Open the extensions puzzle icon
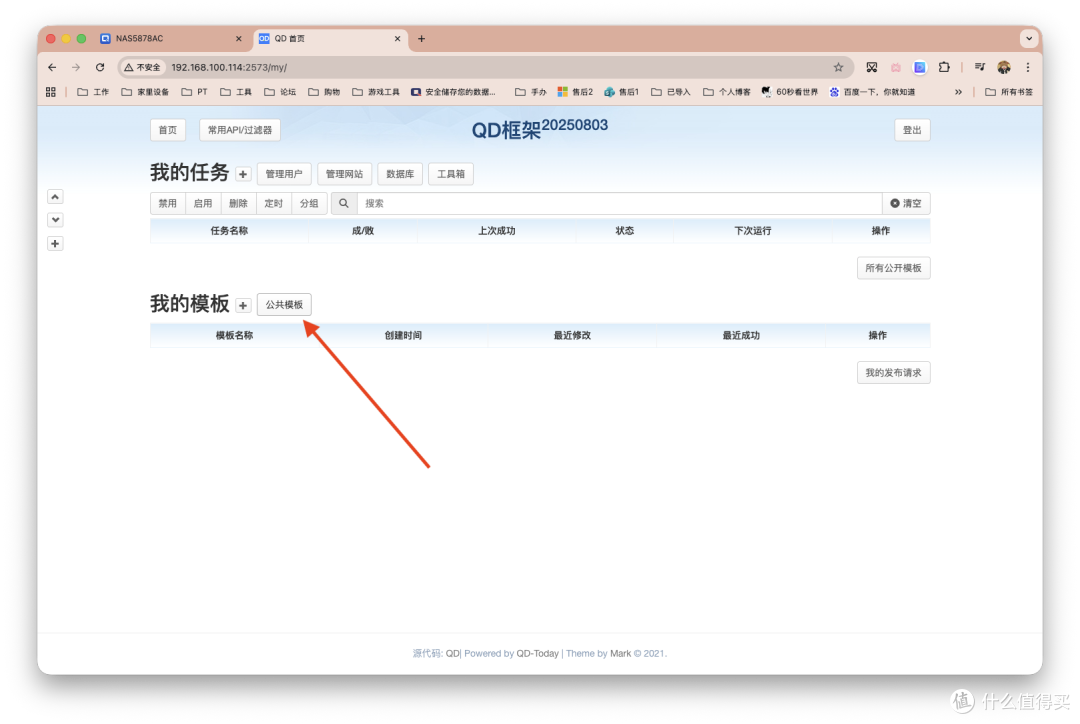The height and width of the screenshot is (724, 1080). [944, 67]
